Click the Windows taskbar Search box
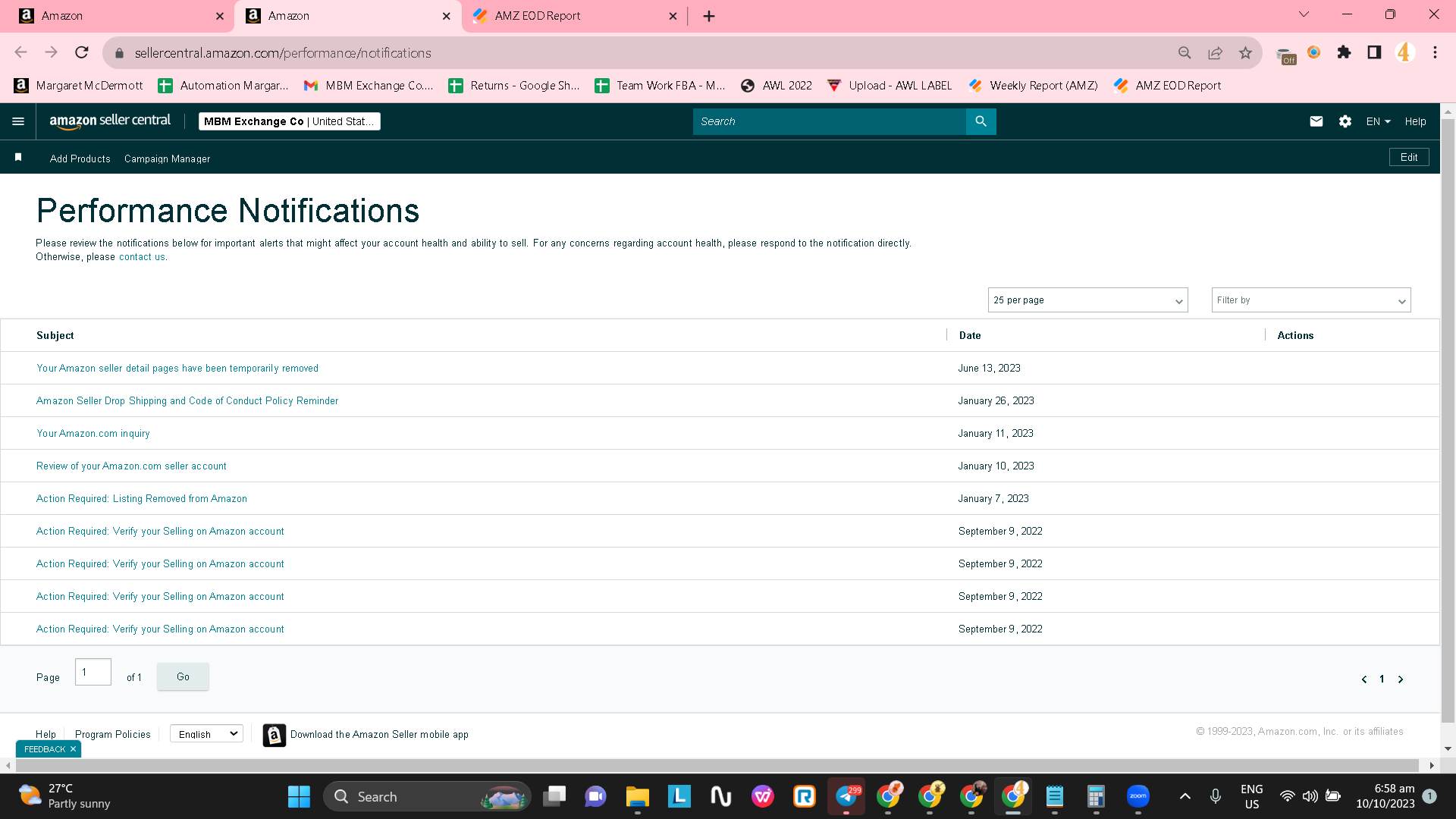This screenshot has width=1456, height=819. pos(427,796)
